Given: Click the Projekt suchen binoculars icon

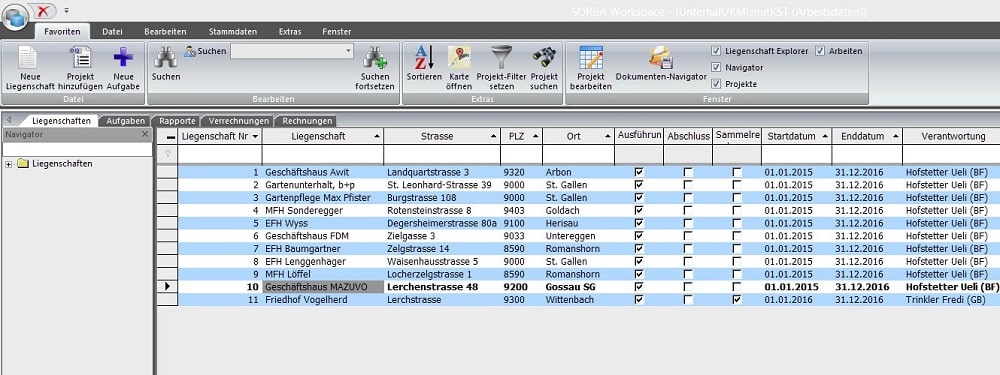Looking at the screenshot, I should coord(544,57).
